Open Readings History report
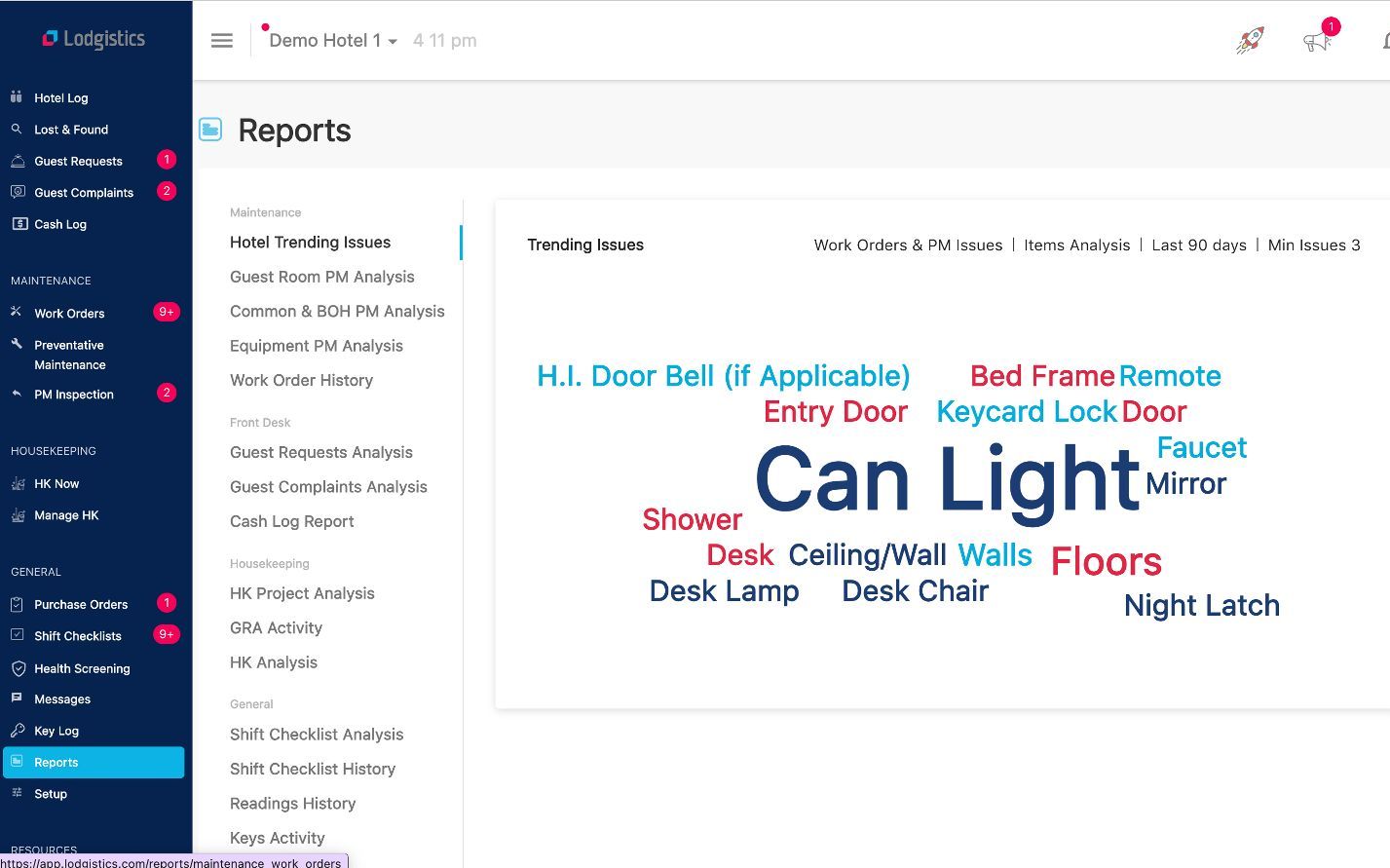 point(292,804)
